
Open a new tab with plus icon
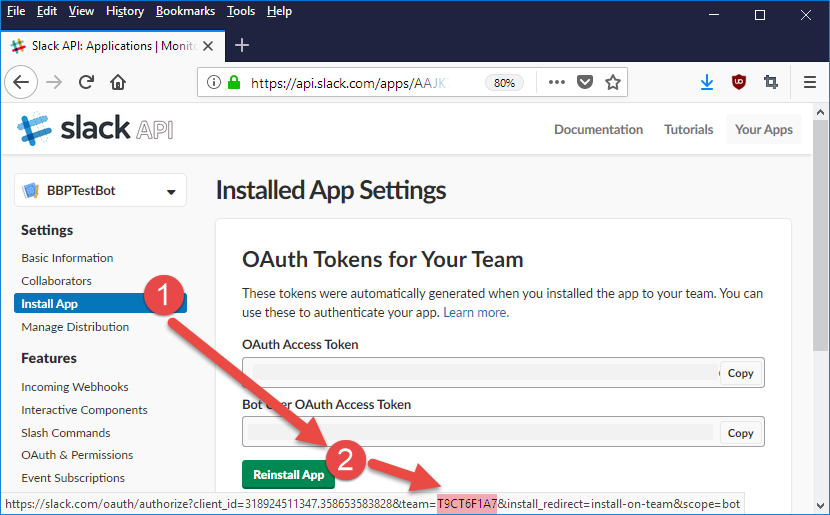(x=242, y=46)
